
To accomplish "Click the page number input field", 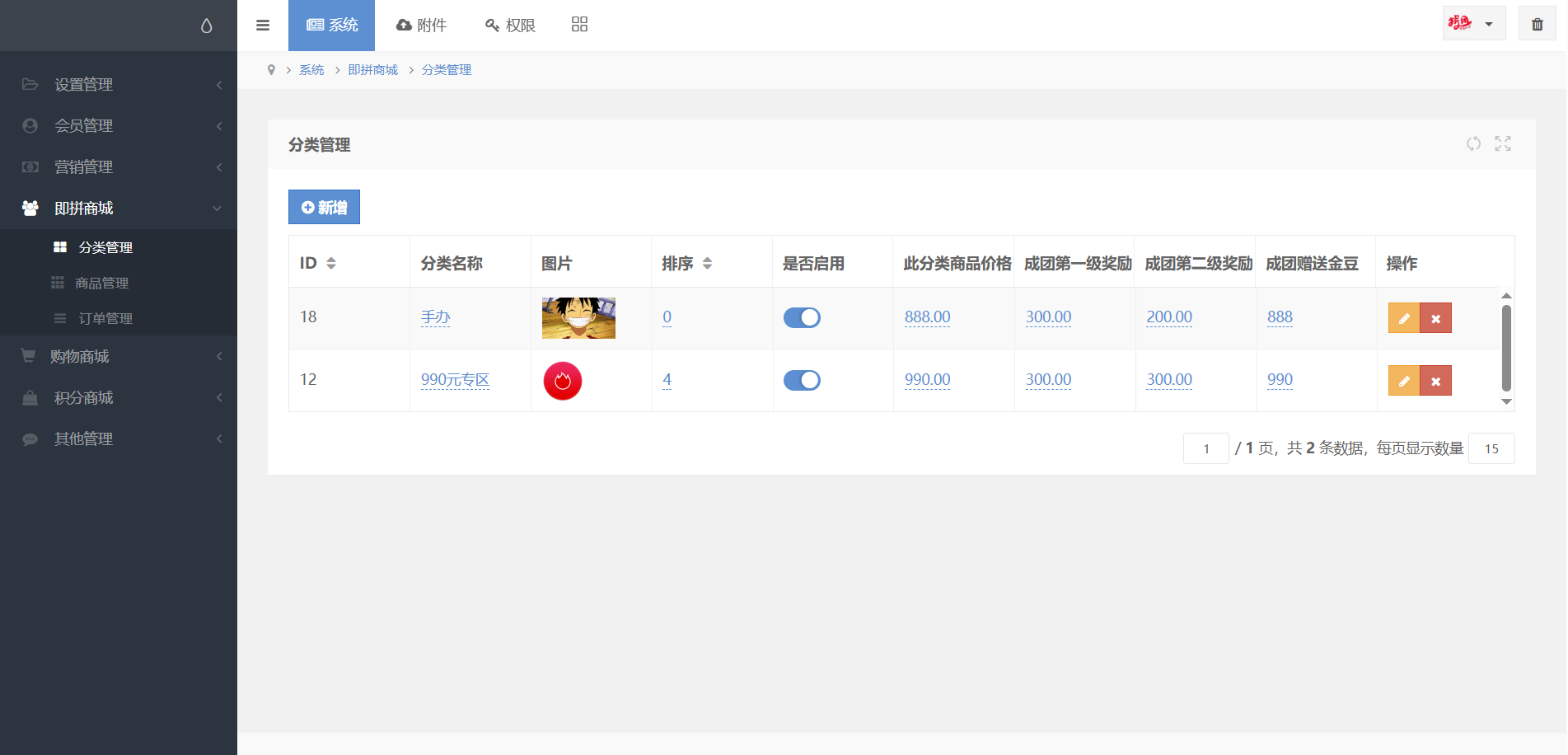I will point(1205,449).
